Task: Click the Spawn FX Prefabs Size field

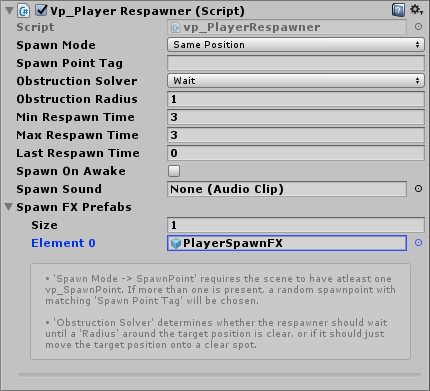Action: pos(296,225)
